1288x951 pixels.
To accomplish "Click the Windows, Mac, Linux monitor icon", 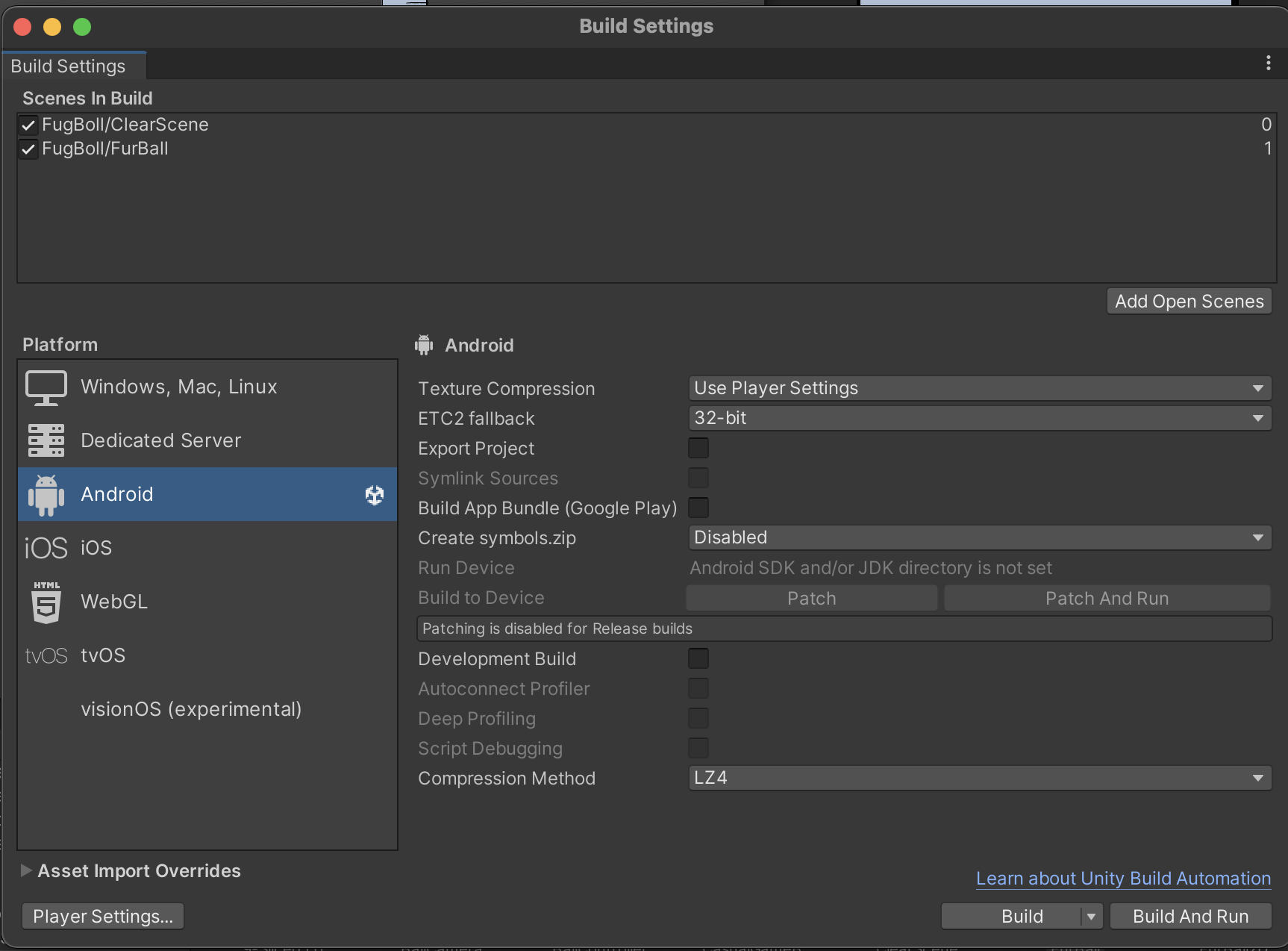I will (46, 387).
